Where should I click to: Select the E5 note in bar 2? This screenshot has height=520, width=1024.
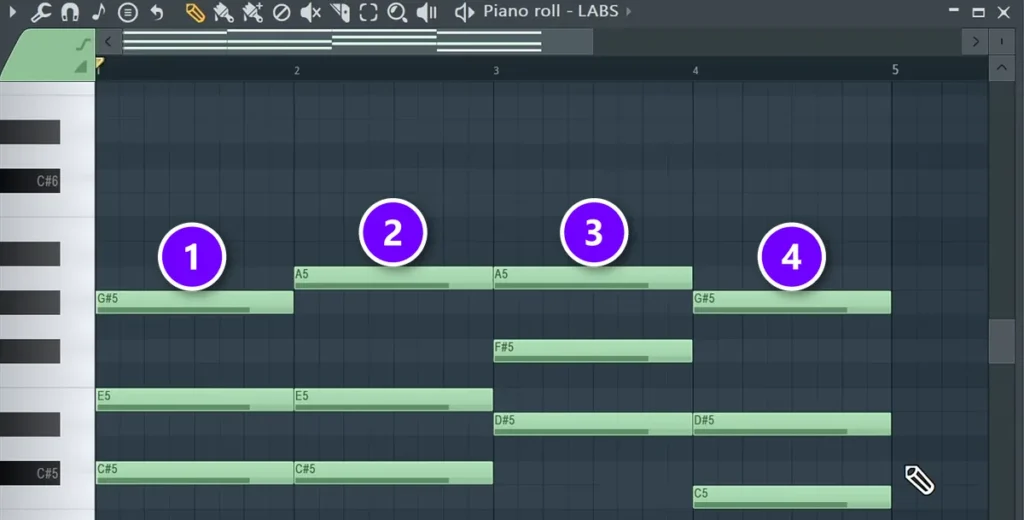click(393, 400)
